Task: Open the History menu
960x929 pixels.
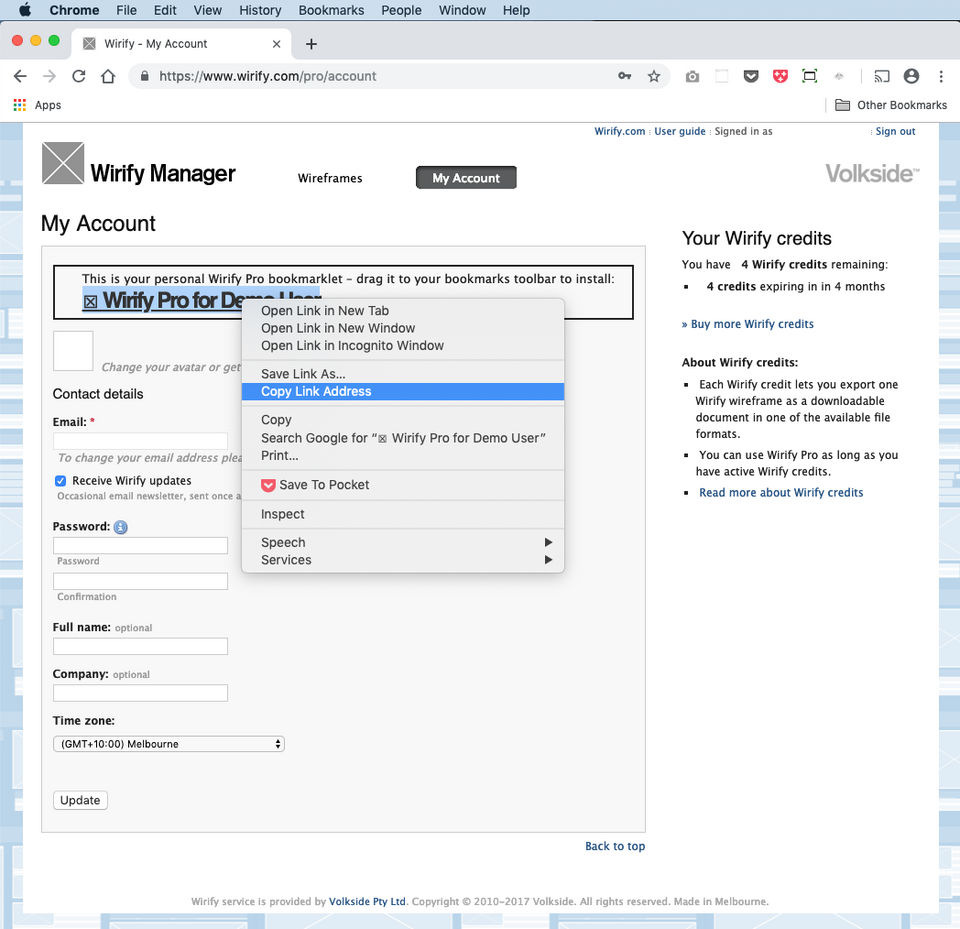Action: click(x=260, y=10)
